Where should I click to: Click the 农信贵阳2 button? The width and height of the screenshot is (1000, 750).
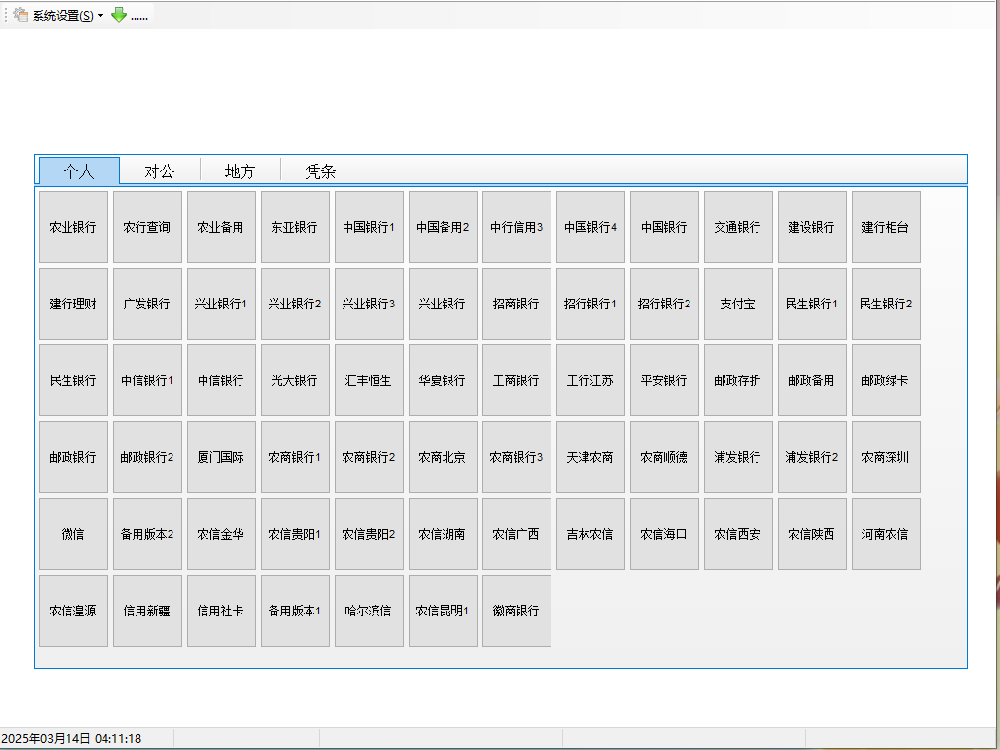pyautogui.click(x=369, y=534)
